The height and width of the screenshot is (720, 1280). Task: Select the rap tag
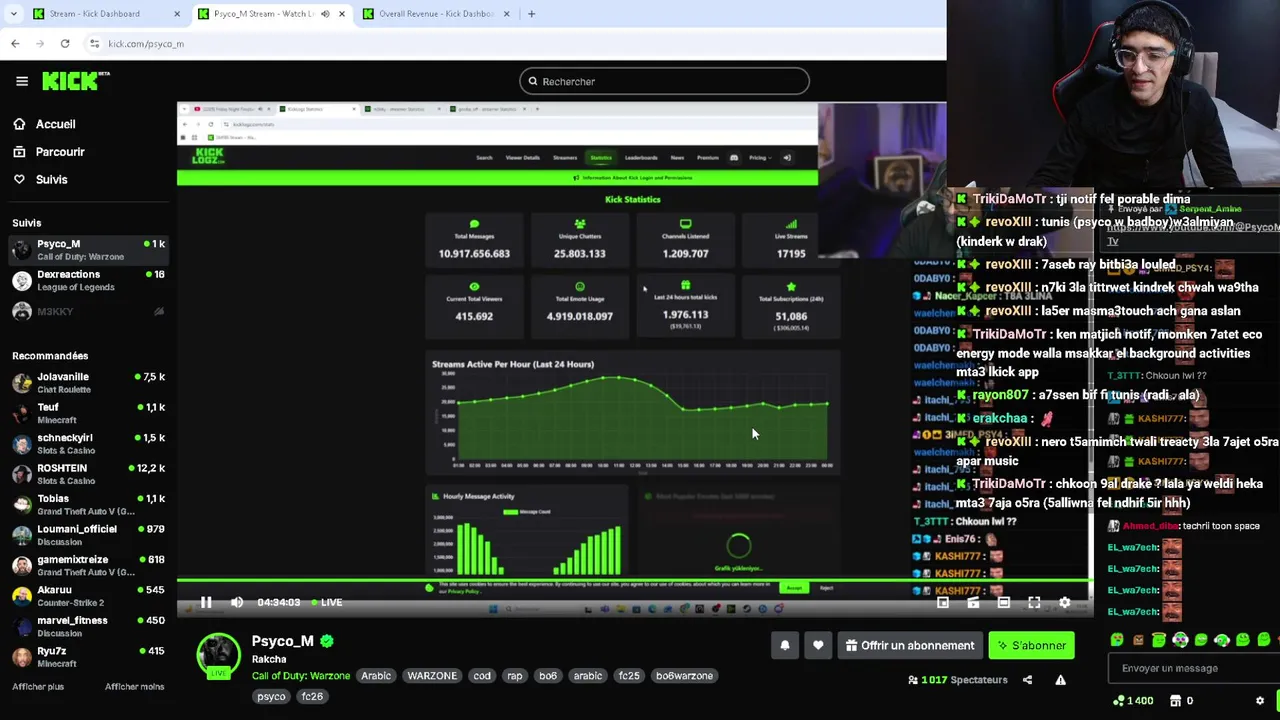click(x=515, y=676)
